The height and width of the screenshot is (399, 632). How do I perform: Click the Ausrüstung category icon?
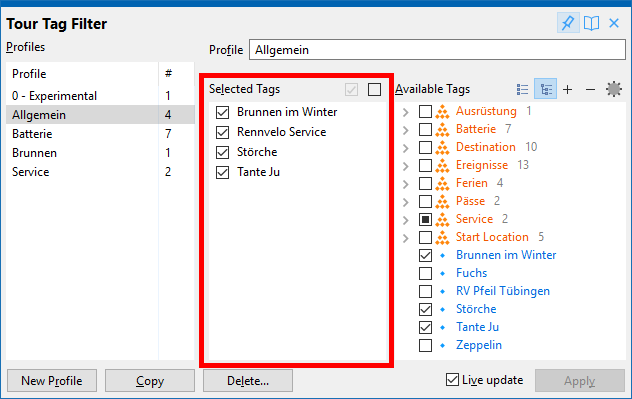[x=442, y=112]
